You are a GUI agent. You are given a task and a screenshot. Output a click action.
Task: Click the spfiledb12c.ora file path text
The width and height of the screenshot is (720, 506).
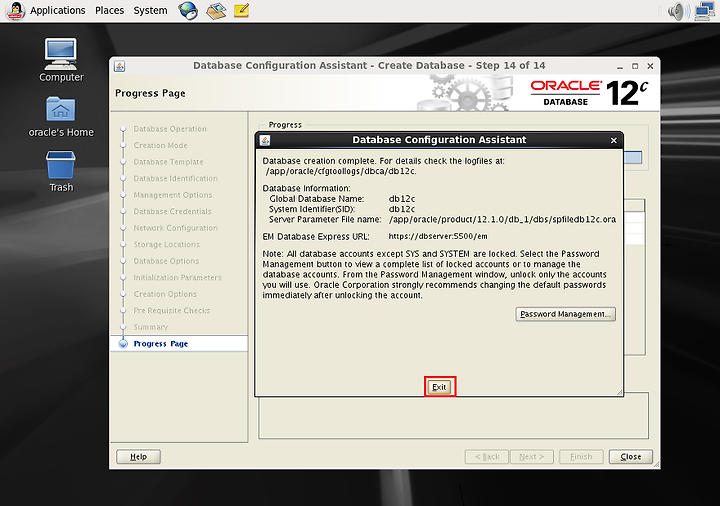pos(502,219)
